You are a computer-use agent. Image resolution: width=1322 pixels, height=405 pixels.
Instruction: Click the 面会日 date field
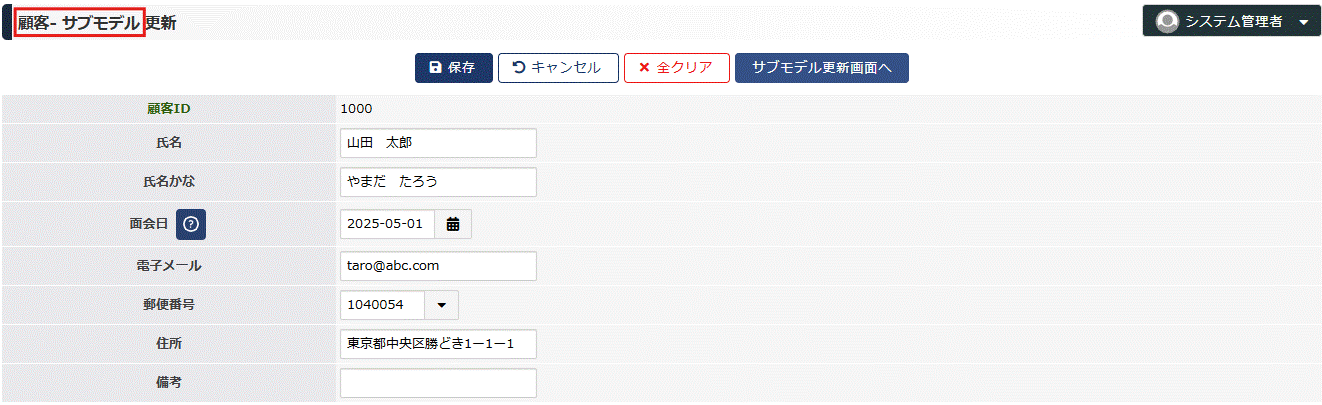pos(388,224)
